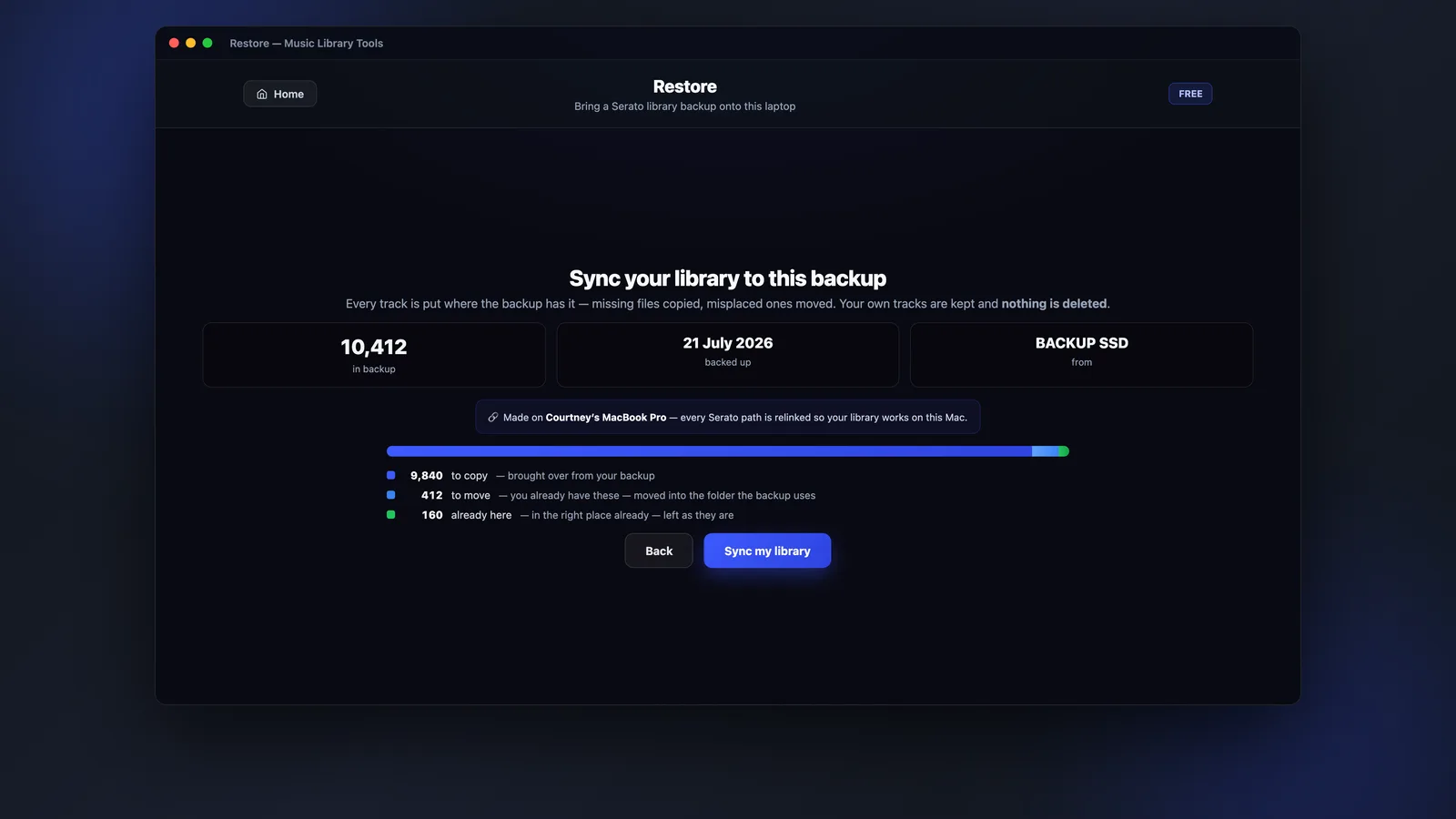Image resolution: width=1456 pixels, height=819 pixels.
Task: Click 'moved into the folder the backup uses'
Action: tap(724, 496)
